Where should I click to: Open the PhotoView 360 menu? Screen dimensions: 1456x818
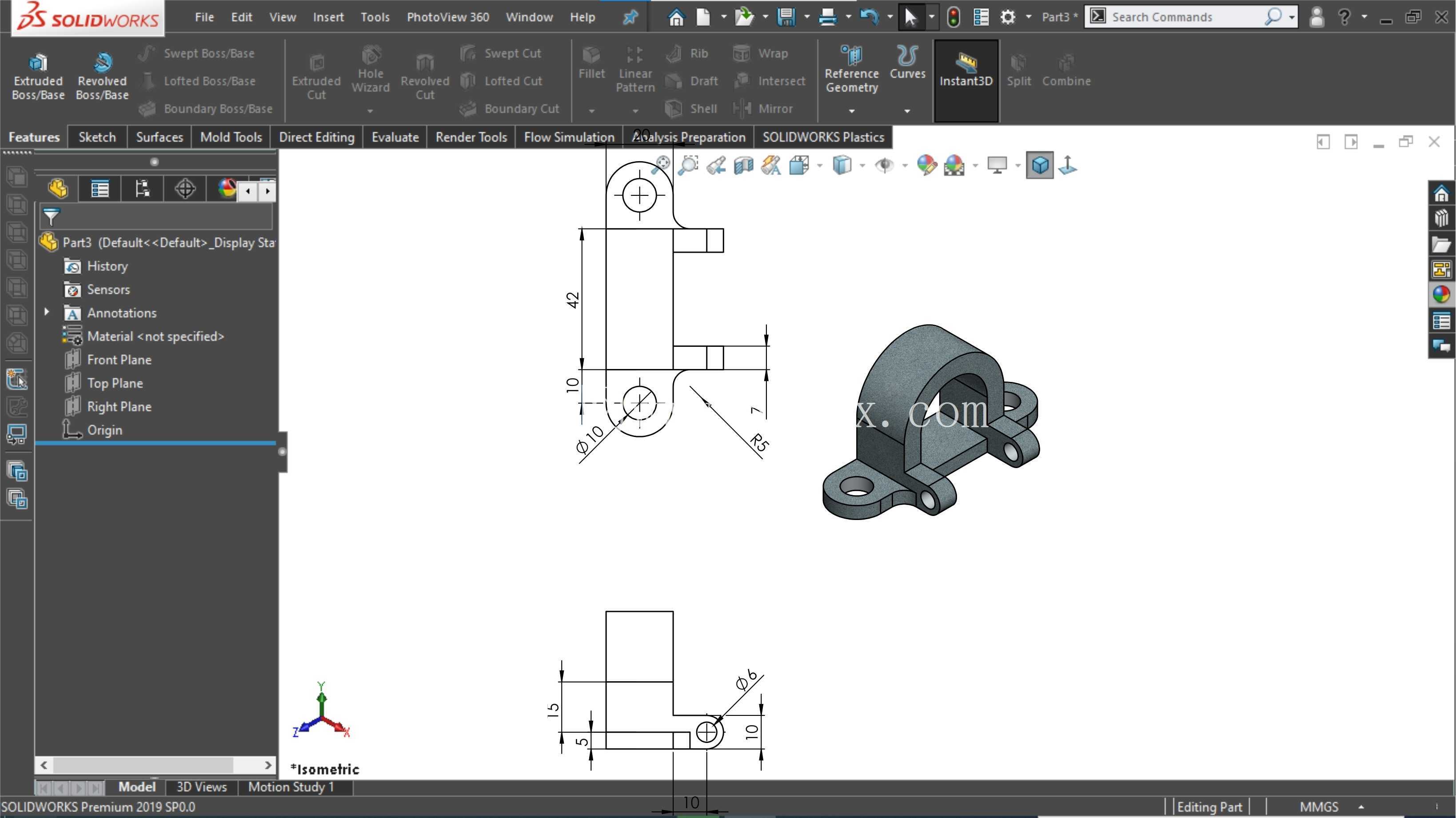point(448,17)
